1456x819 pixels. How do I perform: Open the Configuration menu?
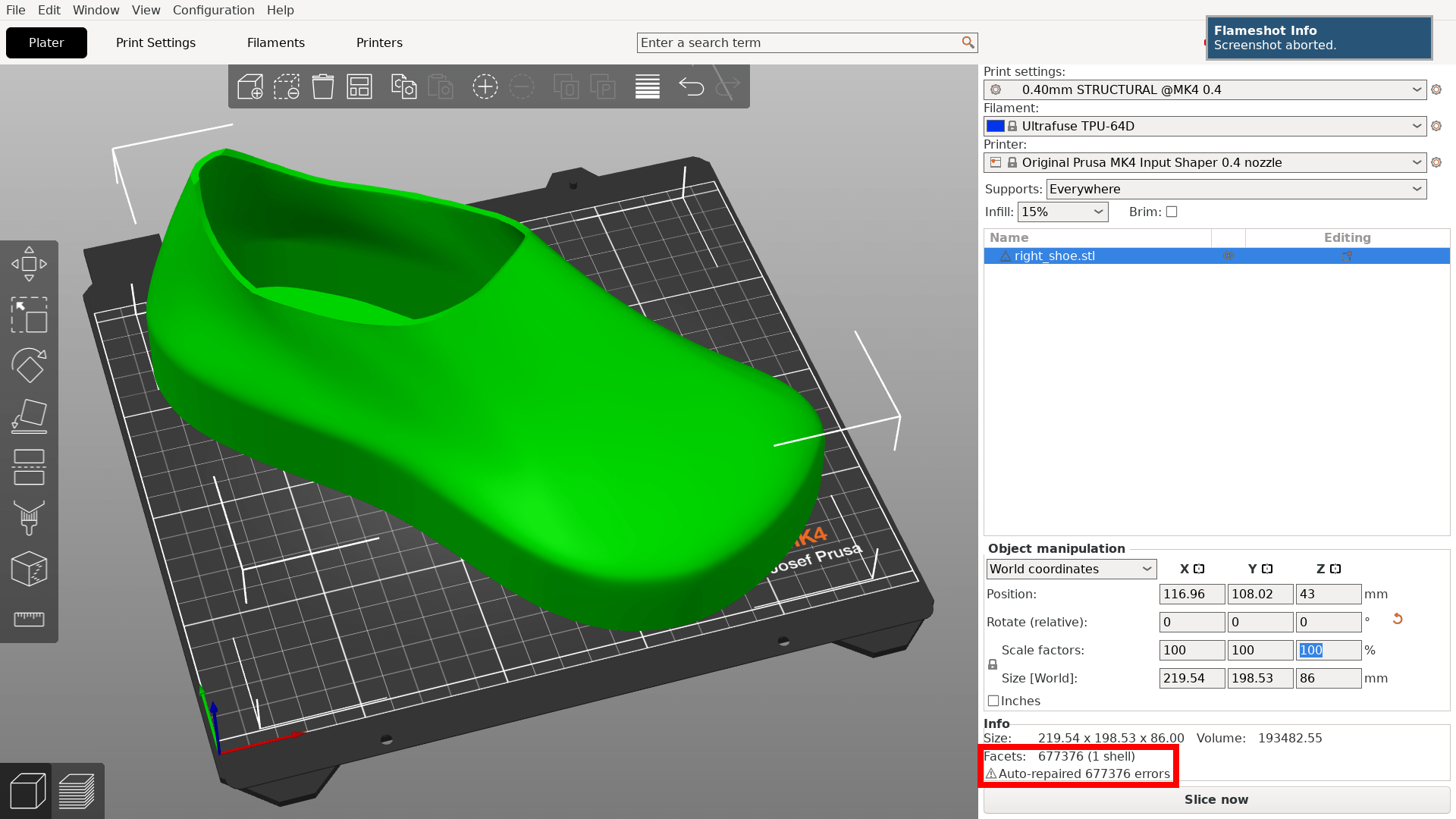[213, 10]
